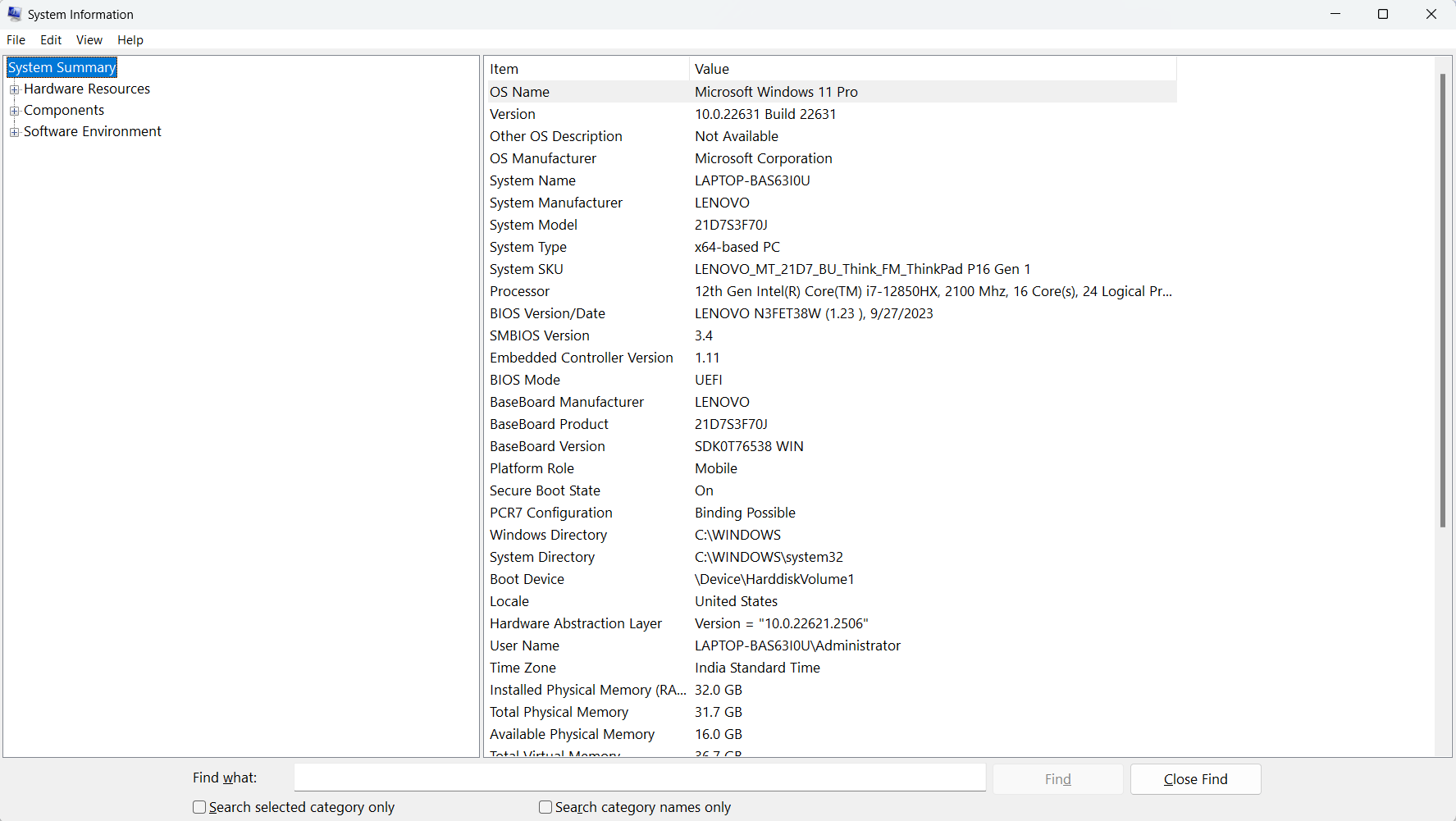This screenshot has width=1456, height=821.
Task: Click the Value column header
Action: pyautogui.click(x=933, y=69)
